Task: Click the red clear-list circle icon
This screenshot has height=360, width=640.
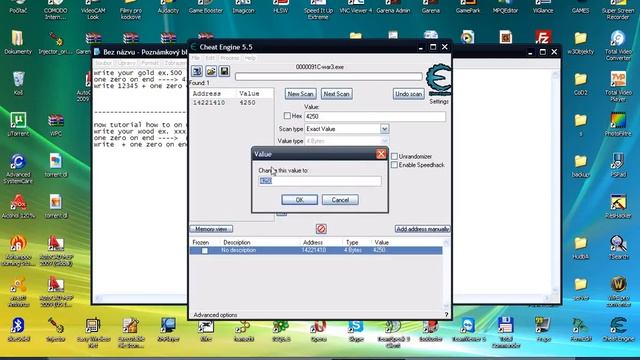Action: pos(321,229)
